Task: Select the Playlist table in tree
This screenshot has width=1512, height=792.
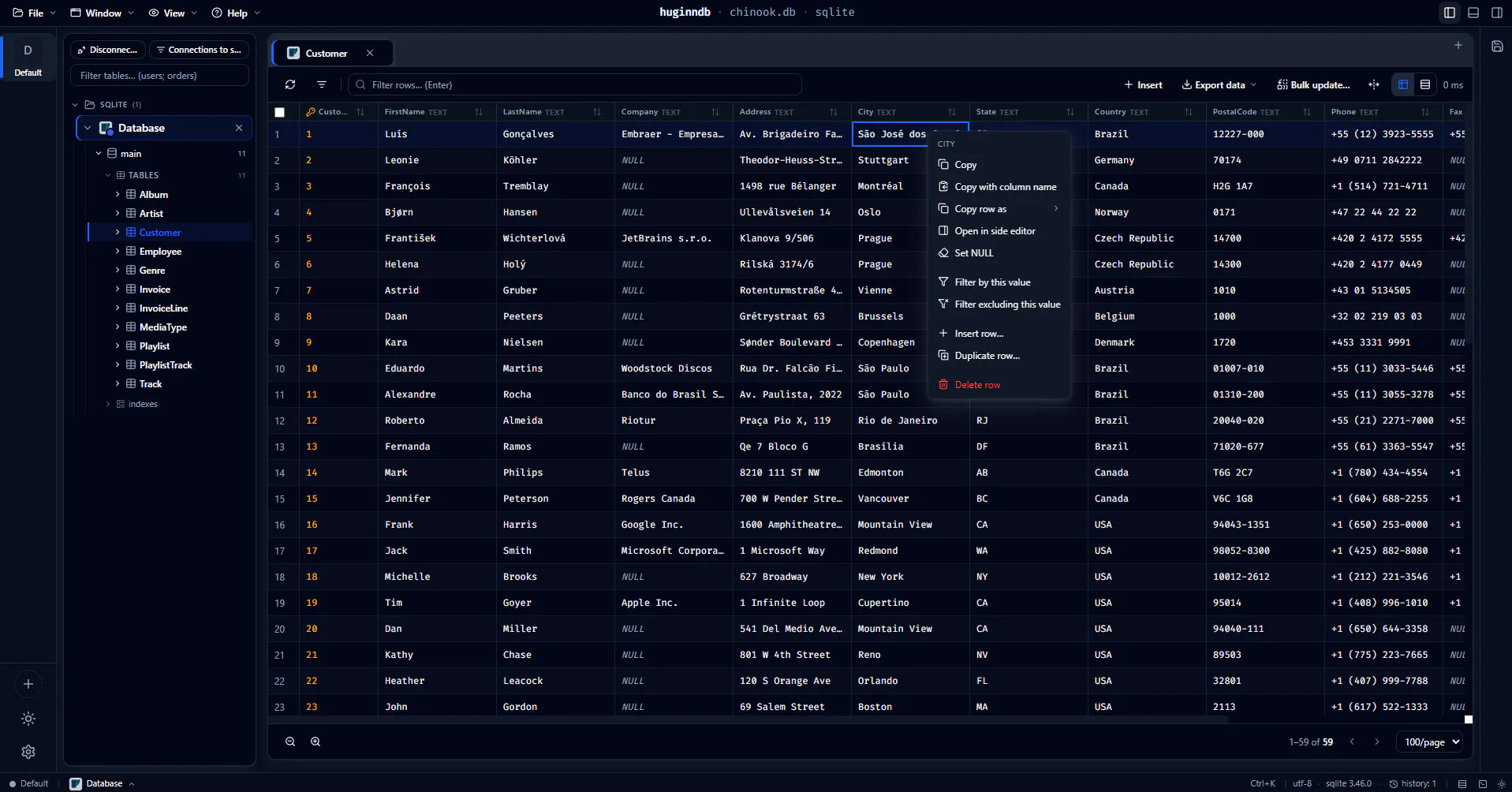Action: pyautogui.click(x=155, y=346)
